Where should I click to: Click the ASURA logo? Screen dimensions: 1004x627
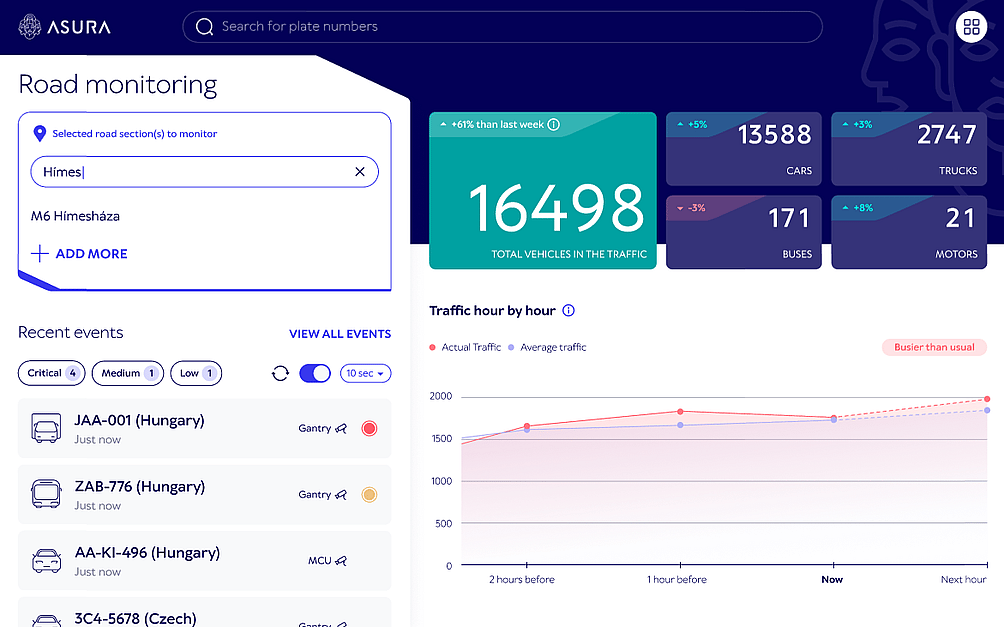(65, 27)
